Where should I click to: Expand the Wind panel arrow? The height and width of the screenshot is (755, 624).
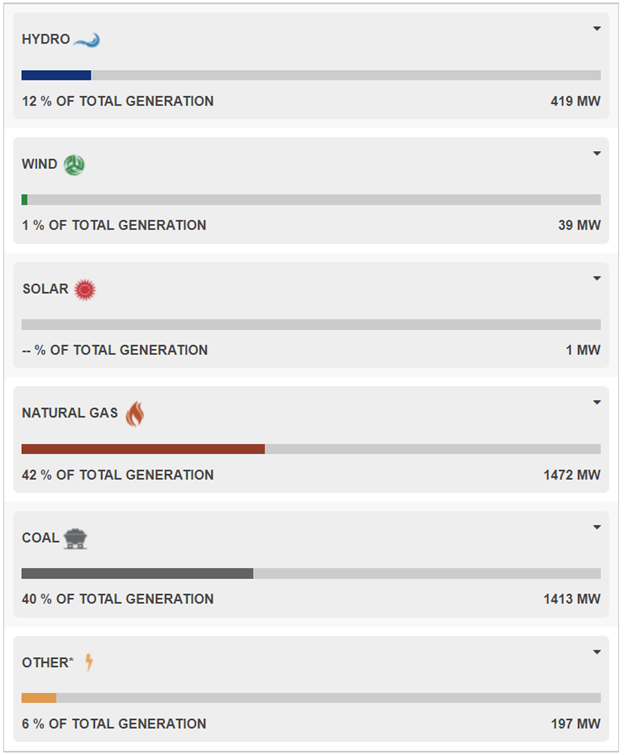point(597,153)
